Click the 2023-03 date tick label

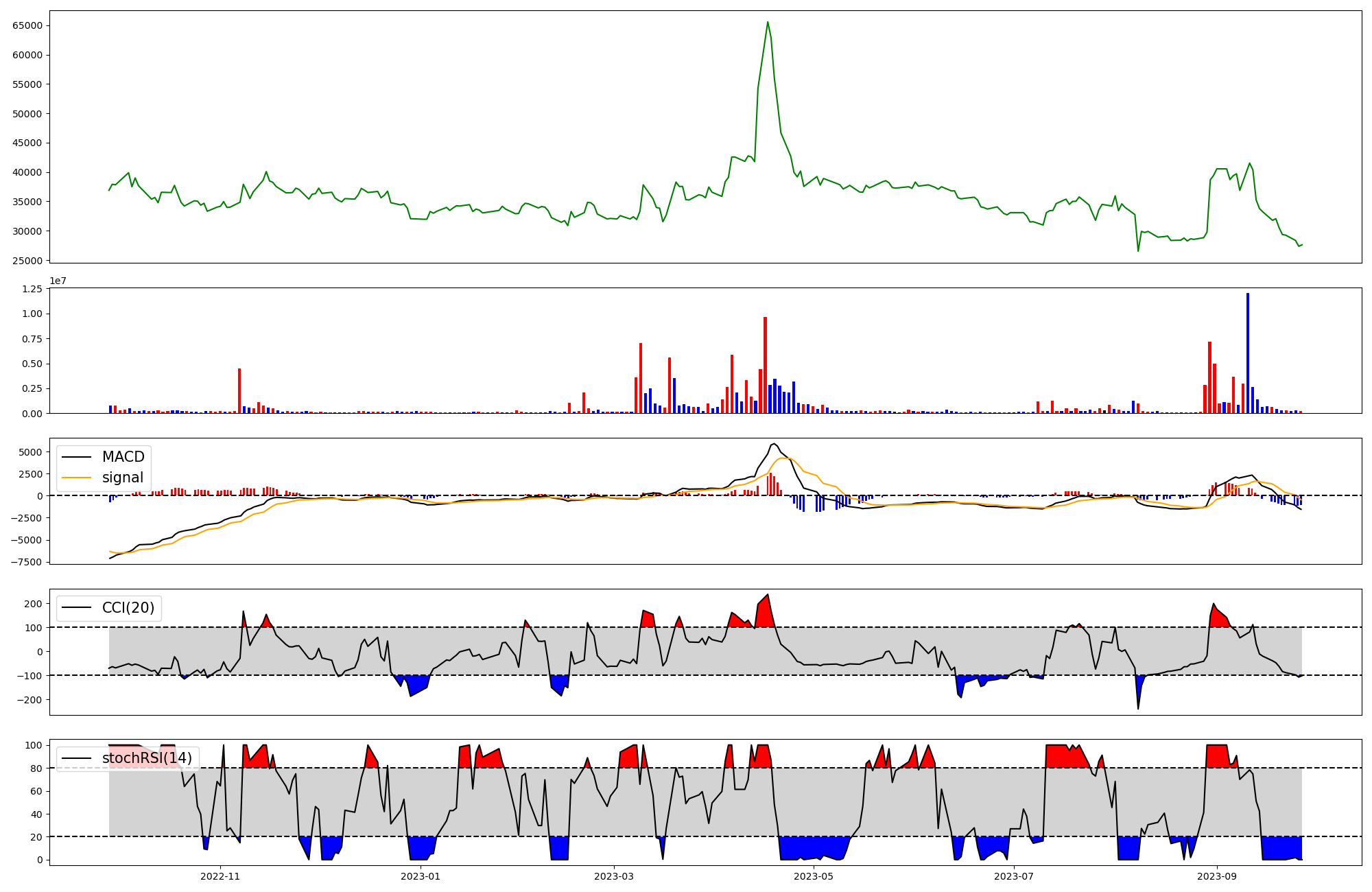pyautogui.click(x=613, y=876)
